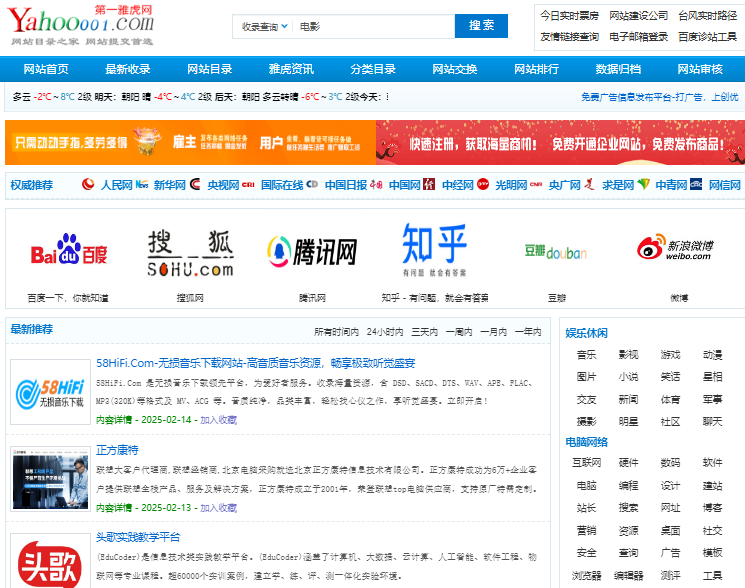The width and height of the screenshot is (745, 588).
Task: Click 内容详情 for the 正方康特 entry
Action: [x=114, y=508]
